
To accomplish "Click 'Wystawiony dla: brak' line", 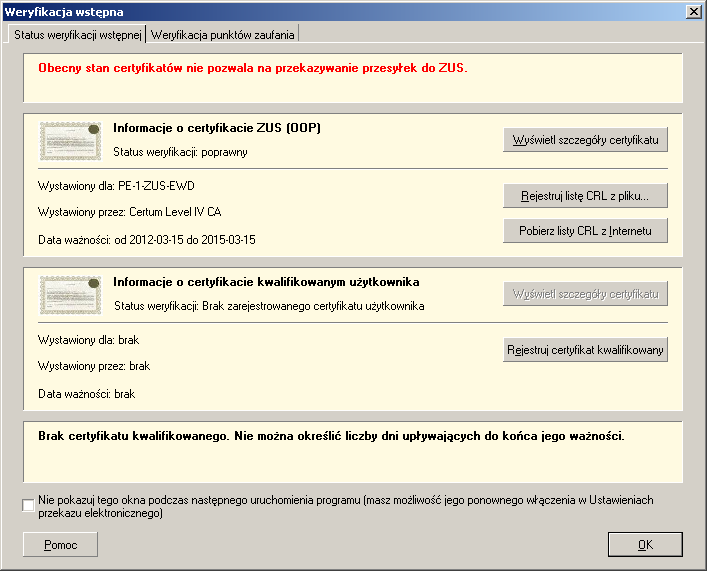I will pyautogui.click(x=88, y=340).
